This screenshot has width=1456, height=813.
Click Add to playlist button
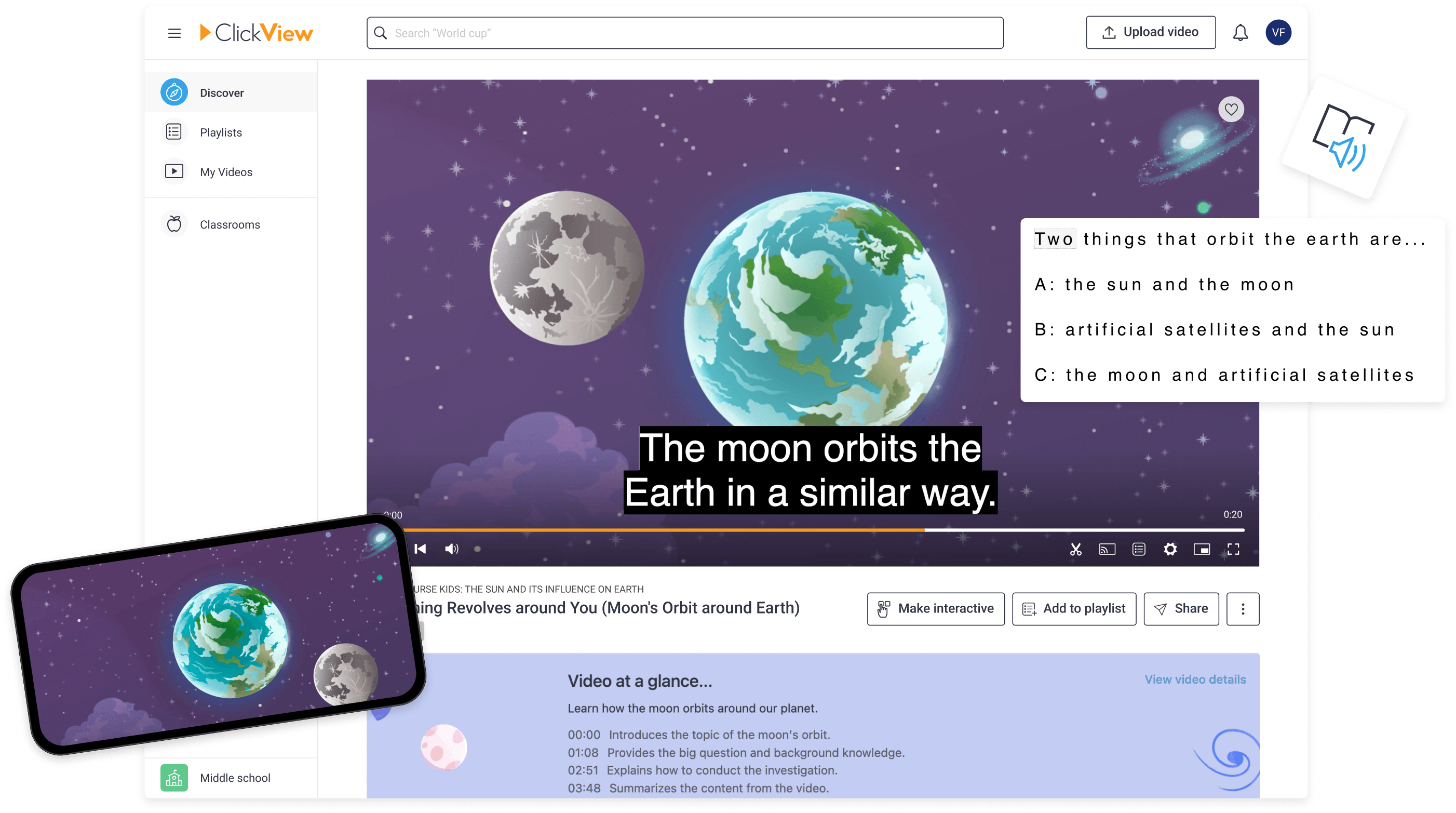(1074, 608)
